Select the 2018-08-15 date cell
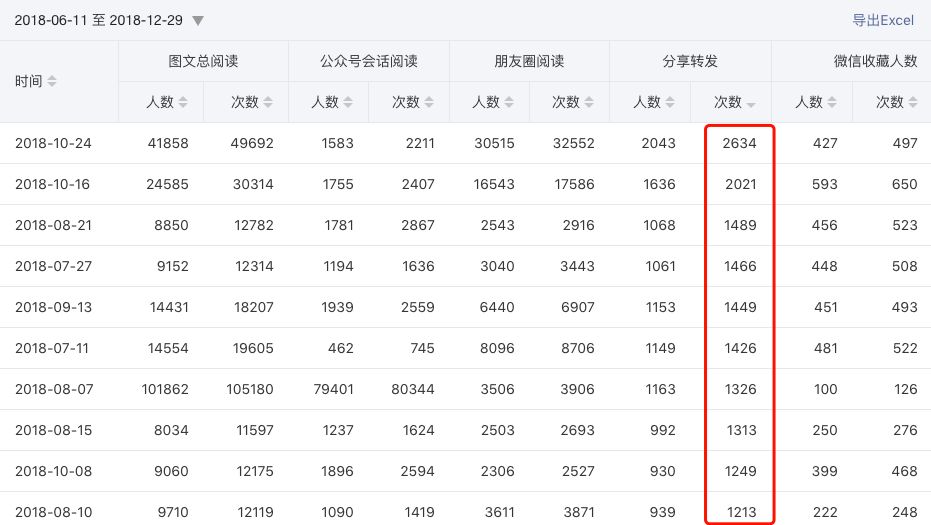 coord(53,430)
